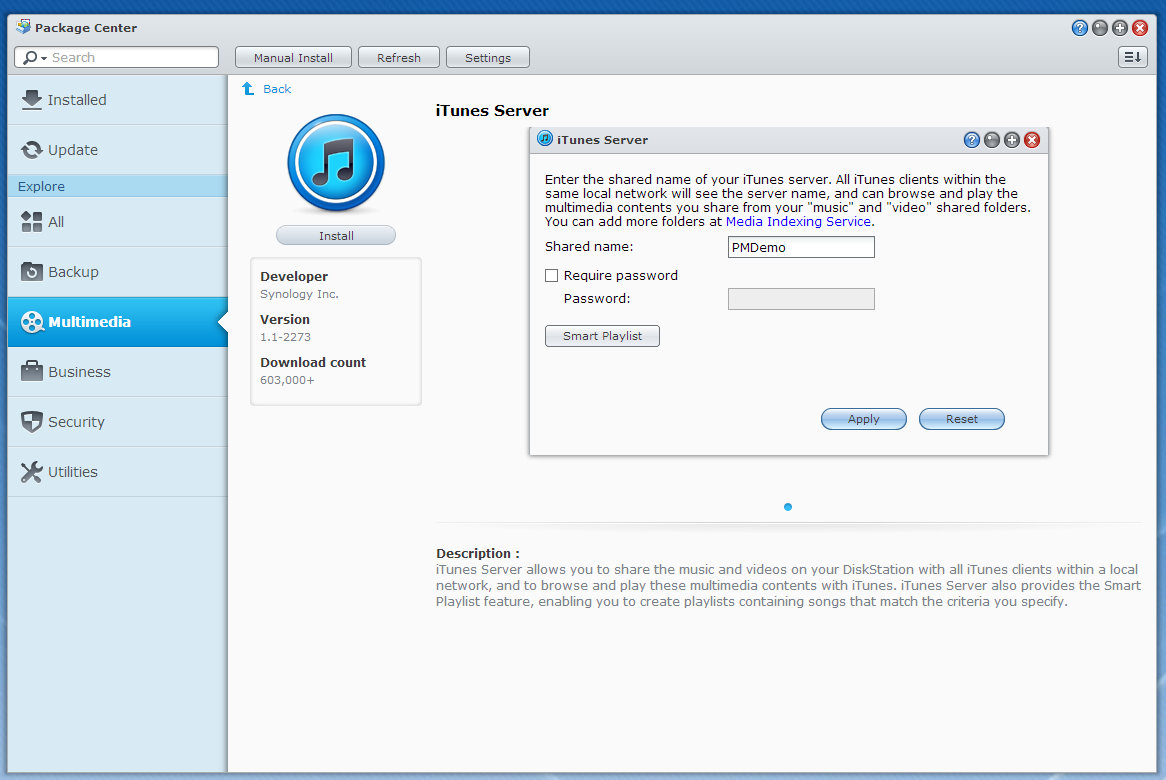Close the Package Center window
The height and width of the screenshot is (780, 1166).
(x=1140, y=28)
